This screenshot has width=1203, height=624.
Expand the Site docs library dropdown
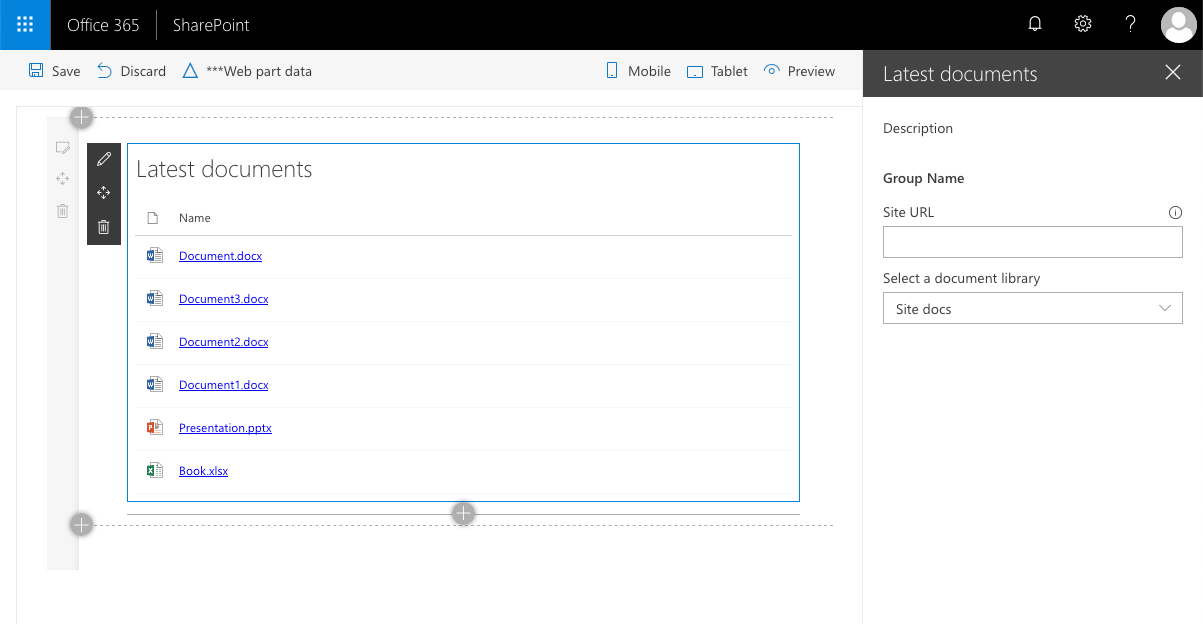pos(1033,308)
